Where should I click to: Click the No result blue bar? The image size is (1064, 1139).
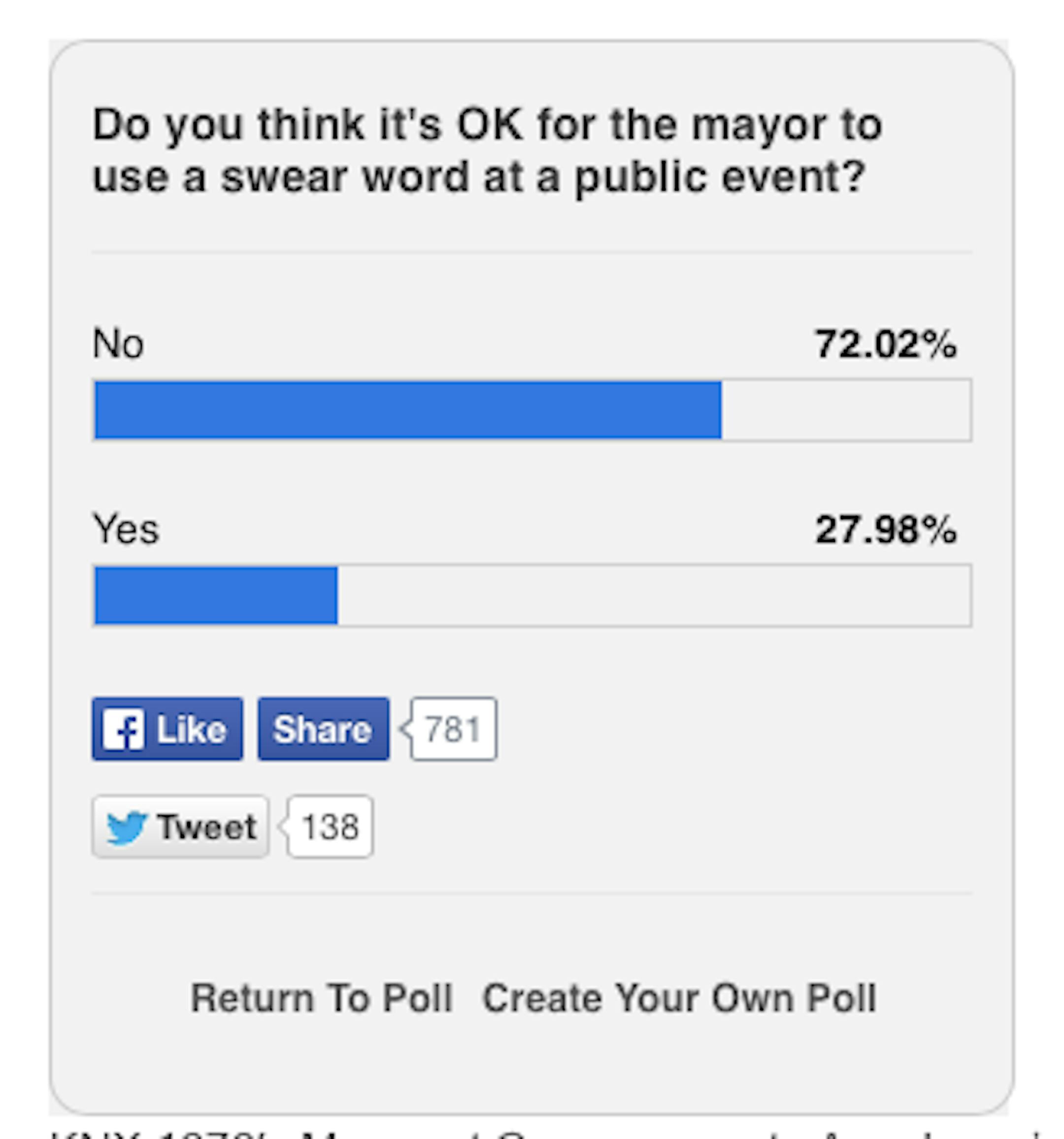tap(407, 410)
